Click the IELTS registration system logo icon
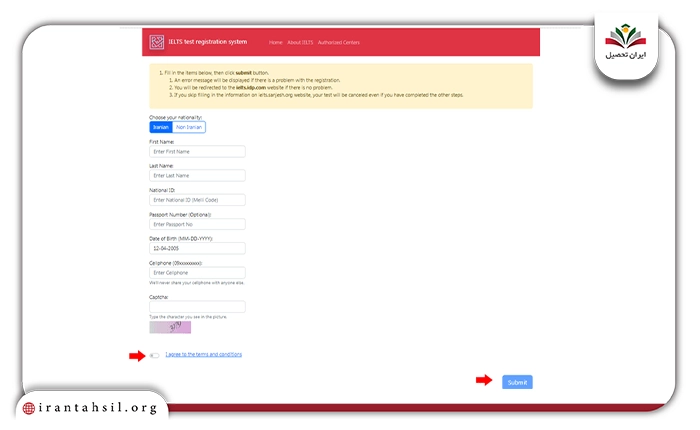Viewport: 700px width, 430px height. (156, 42)
